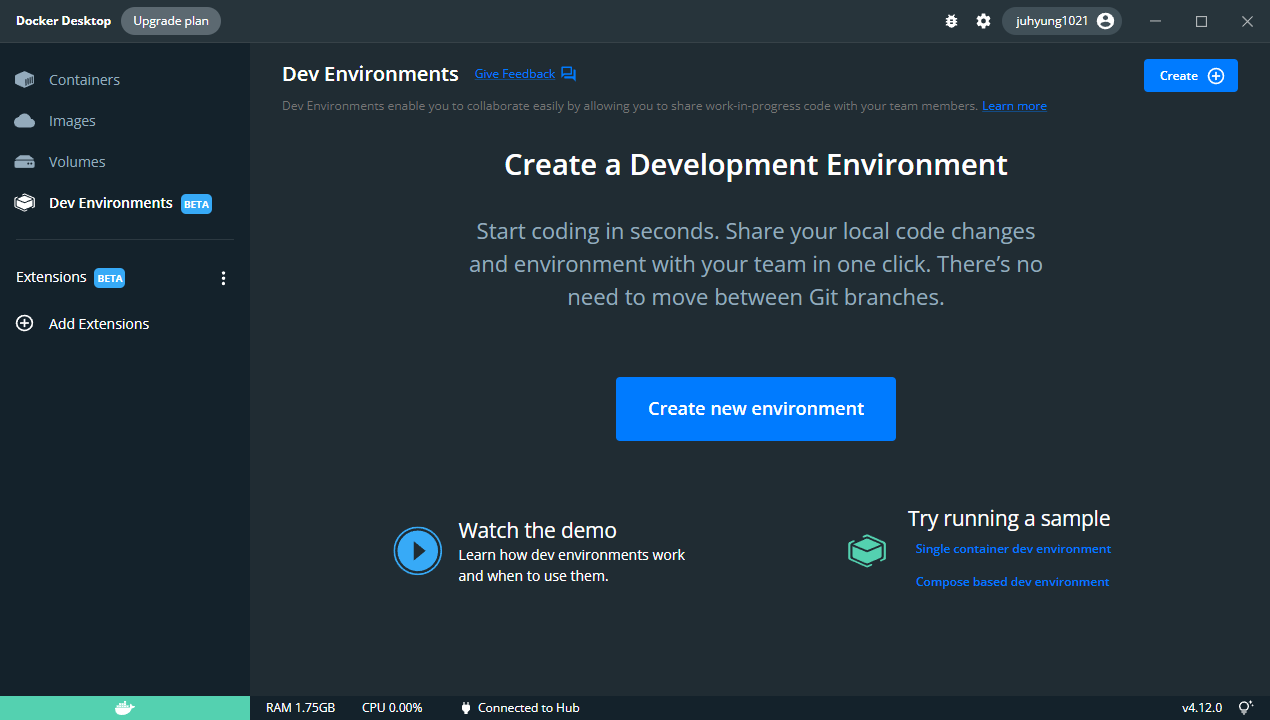Click the Create new environment button

756,409
